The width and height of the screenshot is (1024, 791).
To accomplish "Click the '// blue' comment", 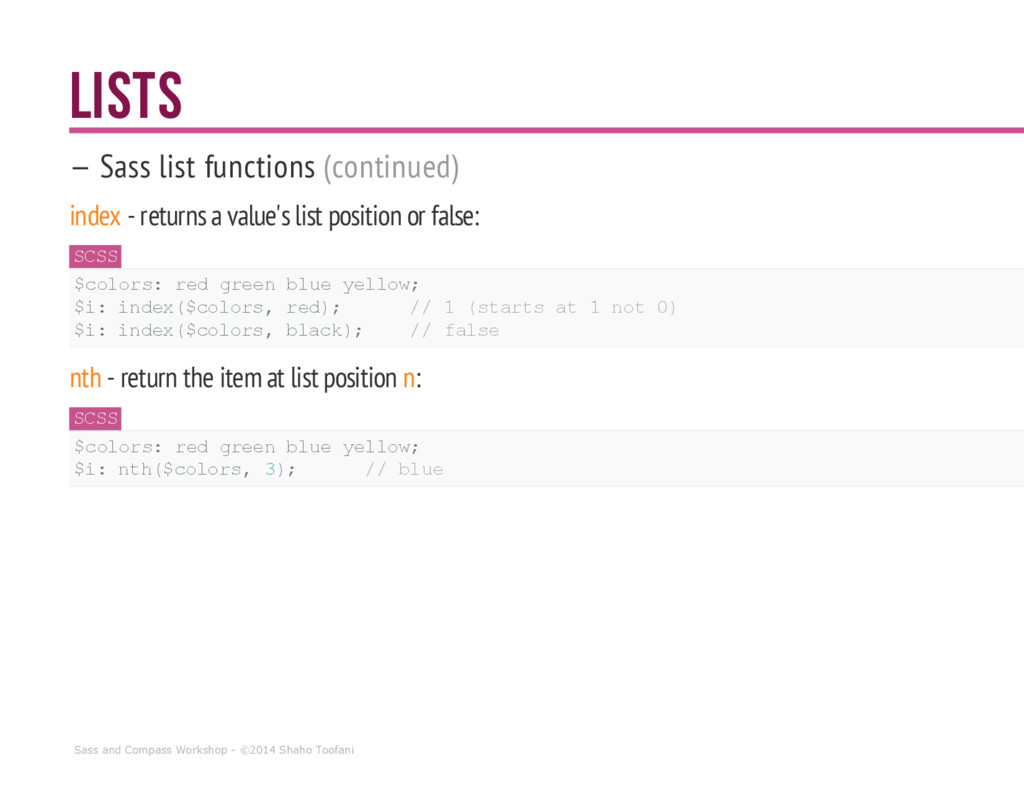I will pyautogui.click(x=404, y=470).
